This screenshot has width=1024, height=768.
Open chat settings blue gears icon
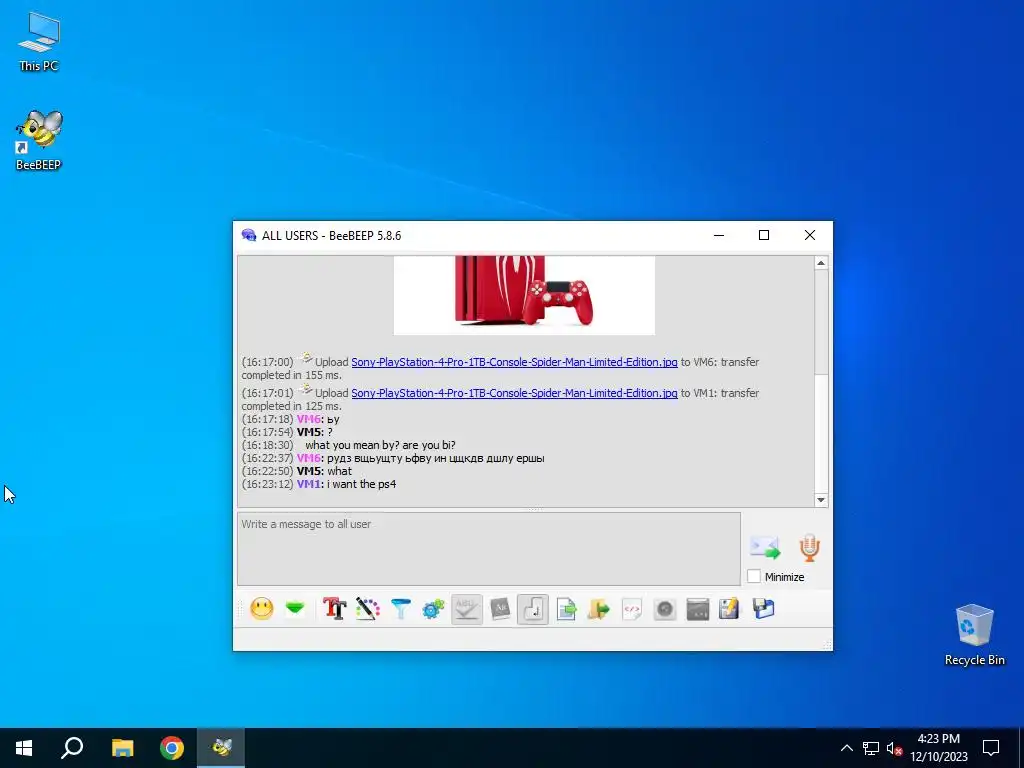click(x=434, y=609)
